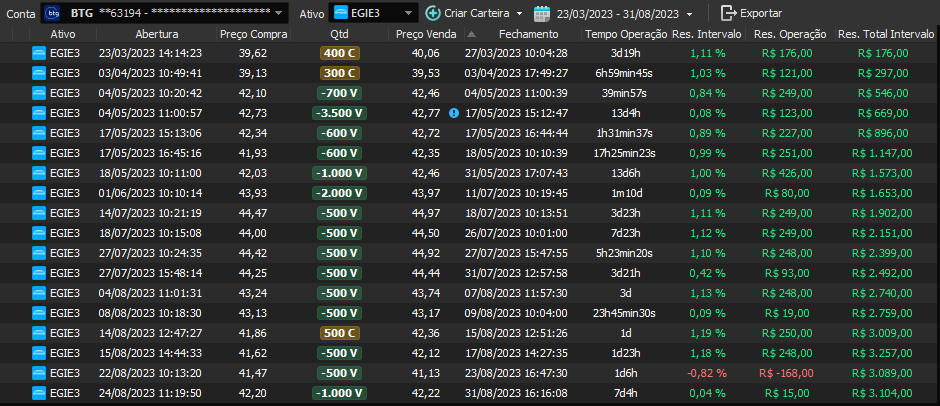940x406 pixels.
Task: Sort by the Res. Operação column header
Action: [790, 34]
